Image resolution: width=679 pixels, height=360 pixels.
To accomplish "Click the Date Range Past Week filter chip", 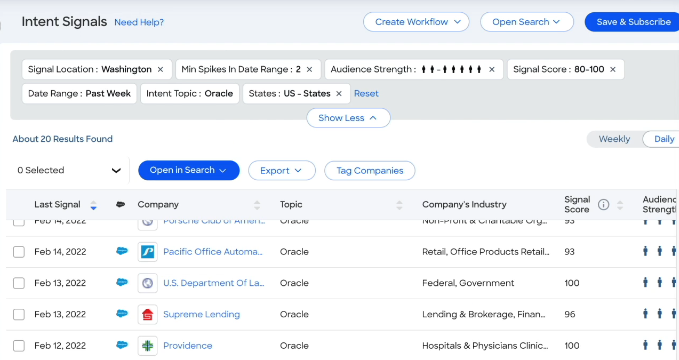I will click(79, 94).
